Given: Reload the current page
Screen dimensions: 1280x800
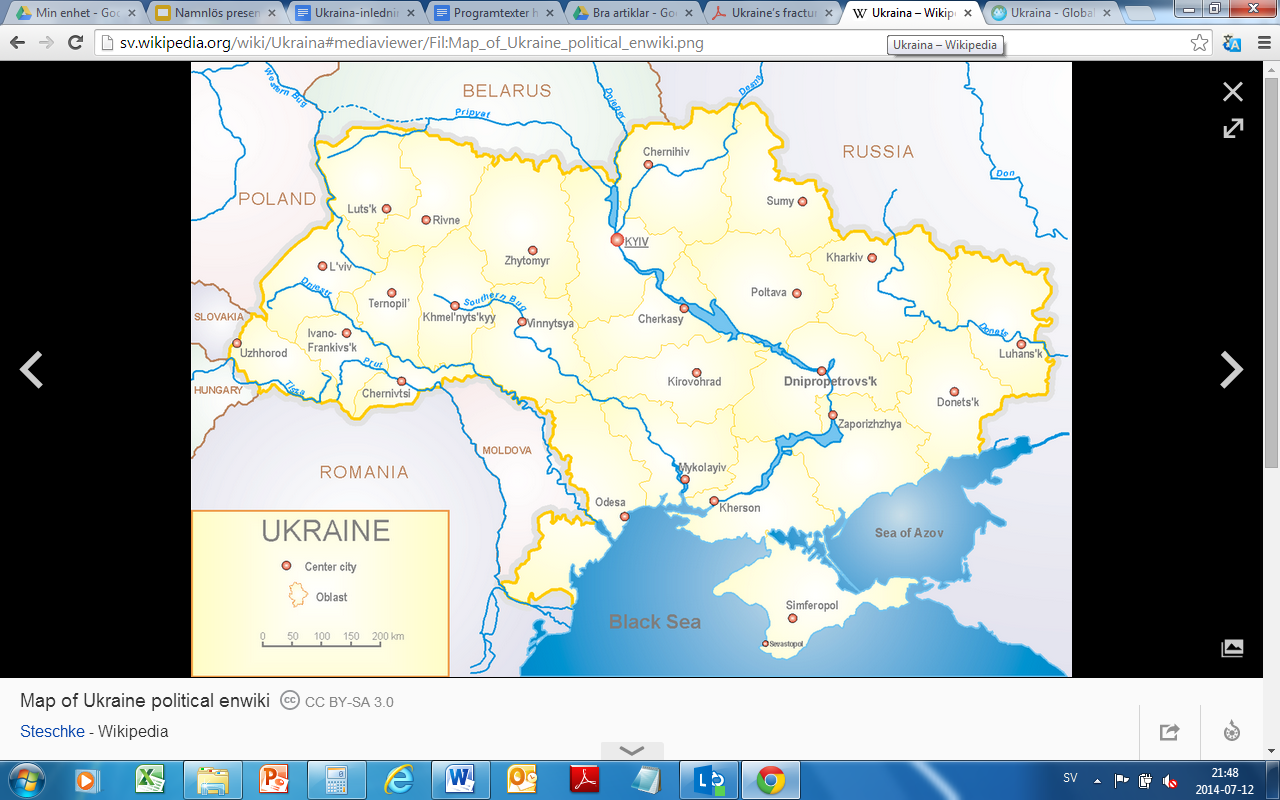Looking at the screenshot, I should point(75,43).
